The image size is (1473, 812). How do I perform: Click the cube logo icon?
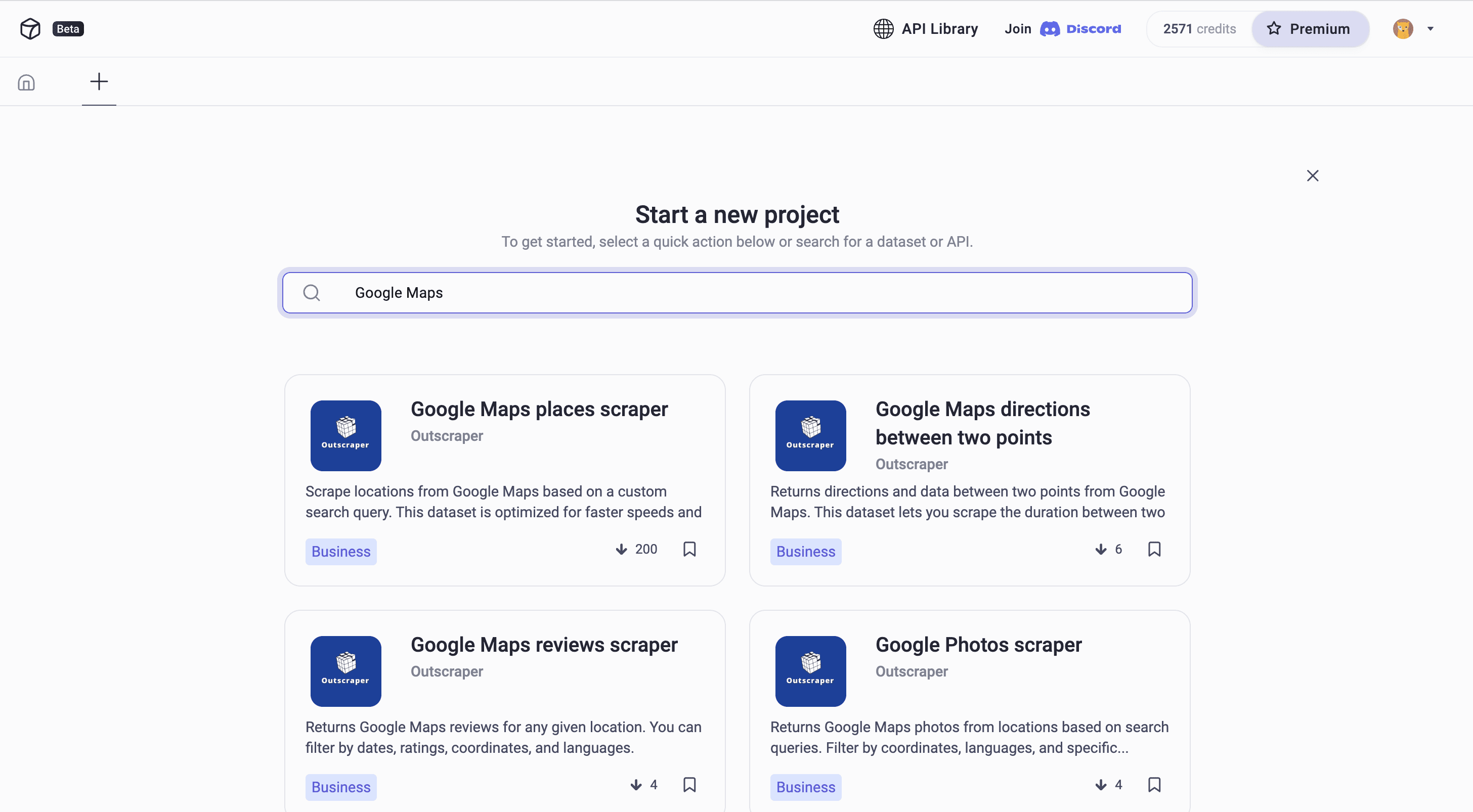pyautogui.click(x=30, y=29)
